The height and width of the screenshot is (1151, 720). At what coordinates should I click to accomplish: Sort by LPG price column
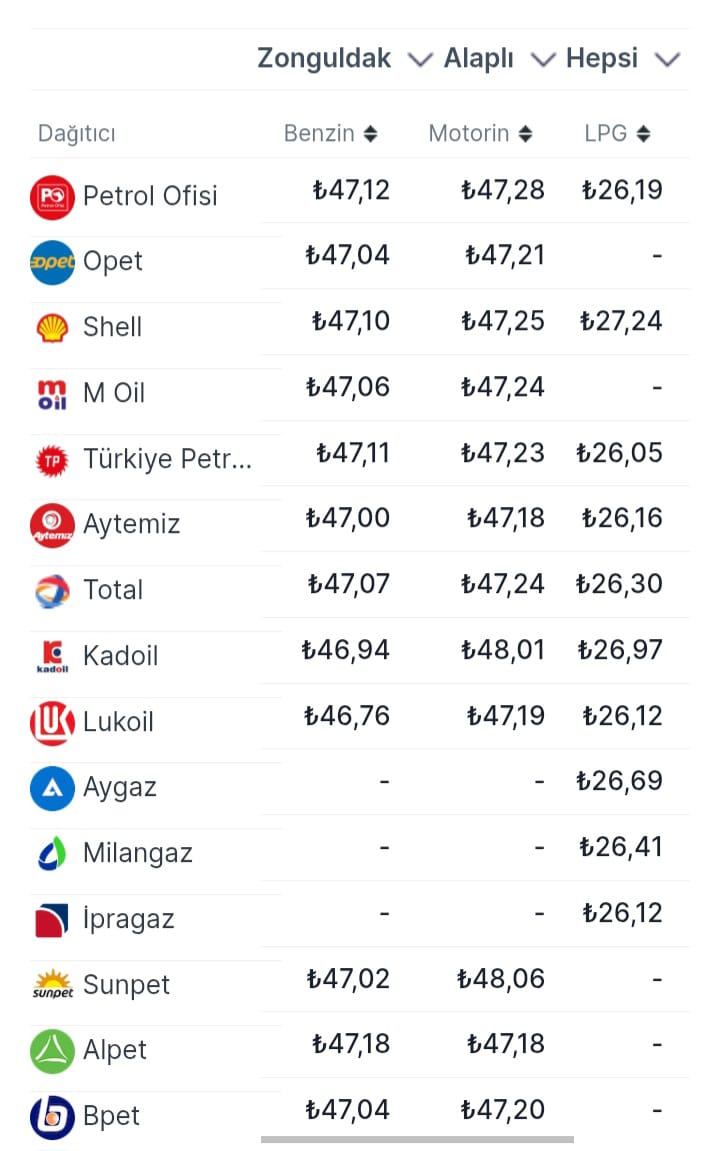pyautogui.click(x=617, y=133)
